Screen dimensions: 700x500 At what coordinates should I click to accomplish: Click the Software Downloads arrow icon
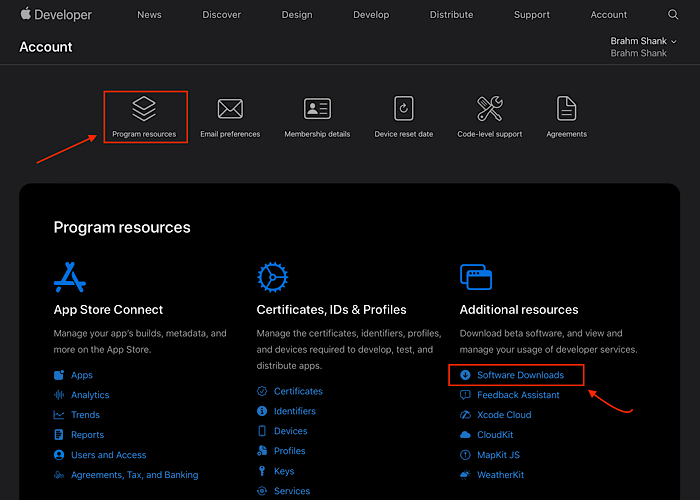[x=465, y=375]
